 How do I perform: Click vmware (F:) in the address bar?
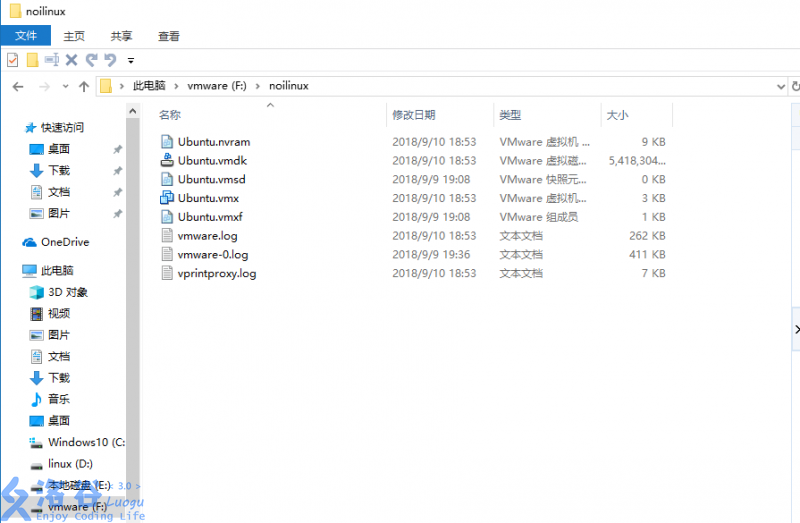[x=217, y=86]
